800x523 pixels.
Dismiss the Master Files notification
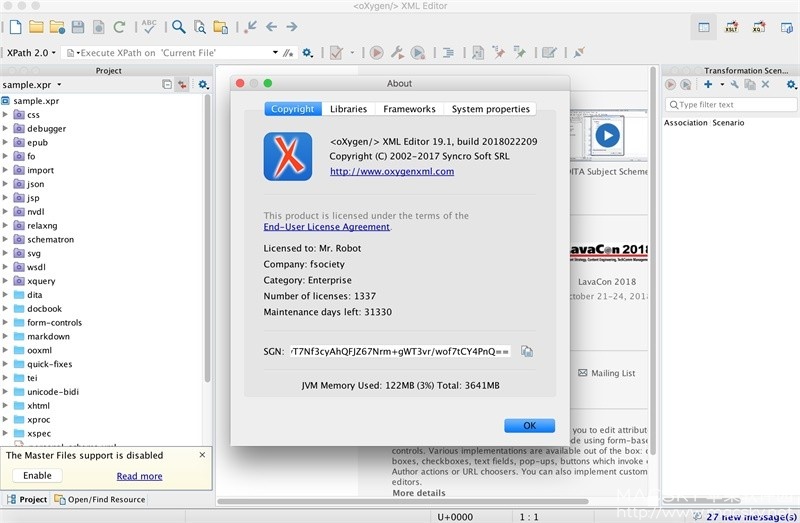(x=202, y=455)
